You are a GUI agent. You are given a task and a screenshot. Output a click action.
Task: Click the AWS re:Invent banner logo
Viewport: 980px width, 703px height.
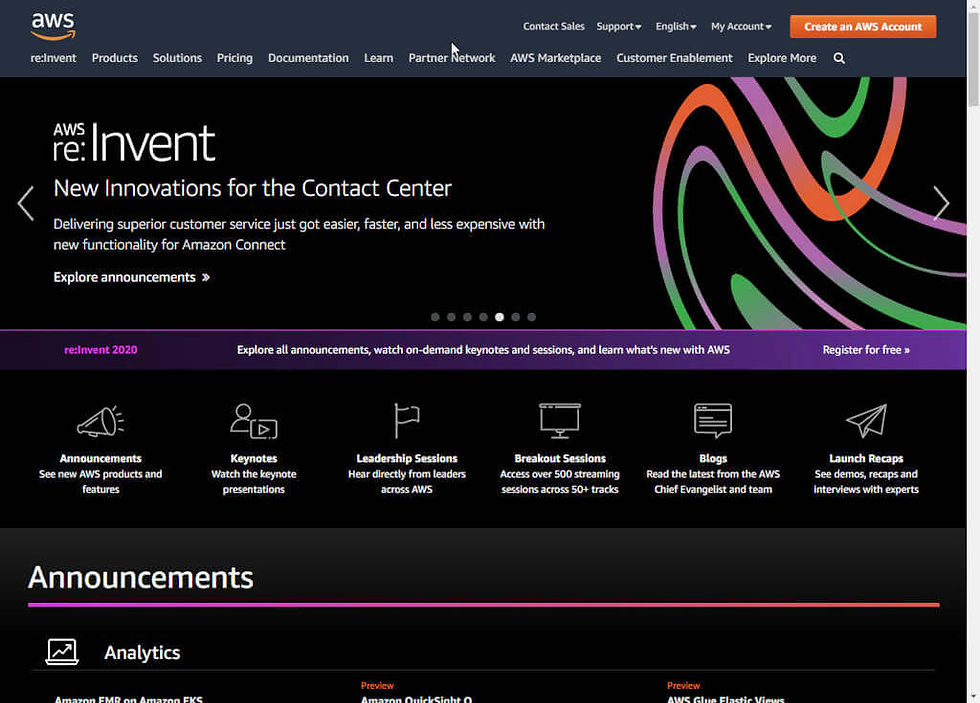coord(134,142)
